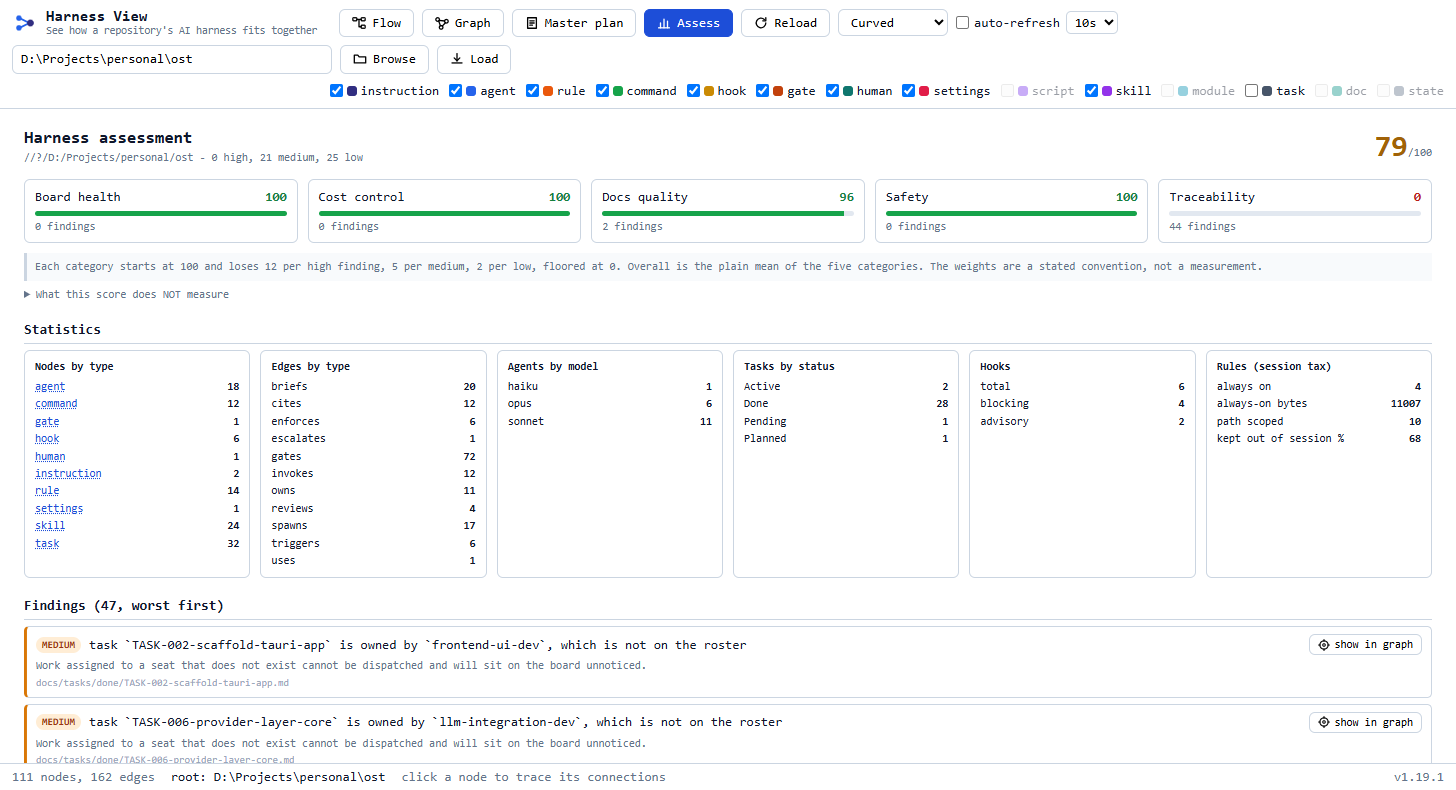Open the Curved edge style dropdown
Screen dimensions: 1456x790
coord(893,23)
